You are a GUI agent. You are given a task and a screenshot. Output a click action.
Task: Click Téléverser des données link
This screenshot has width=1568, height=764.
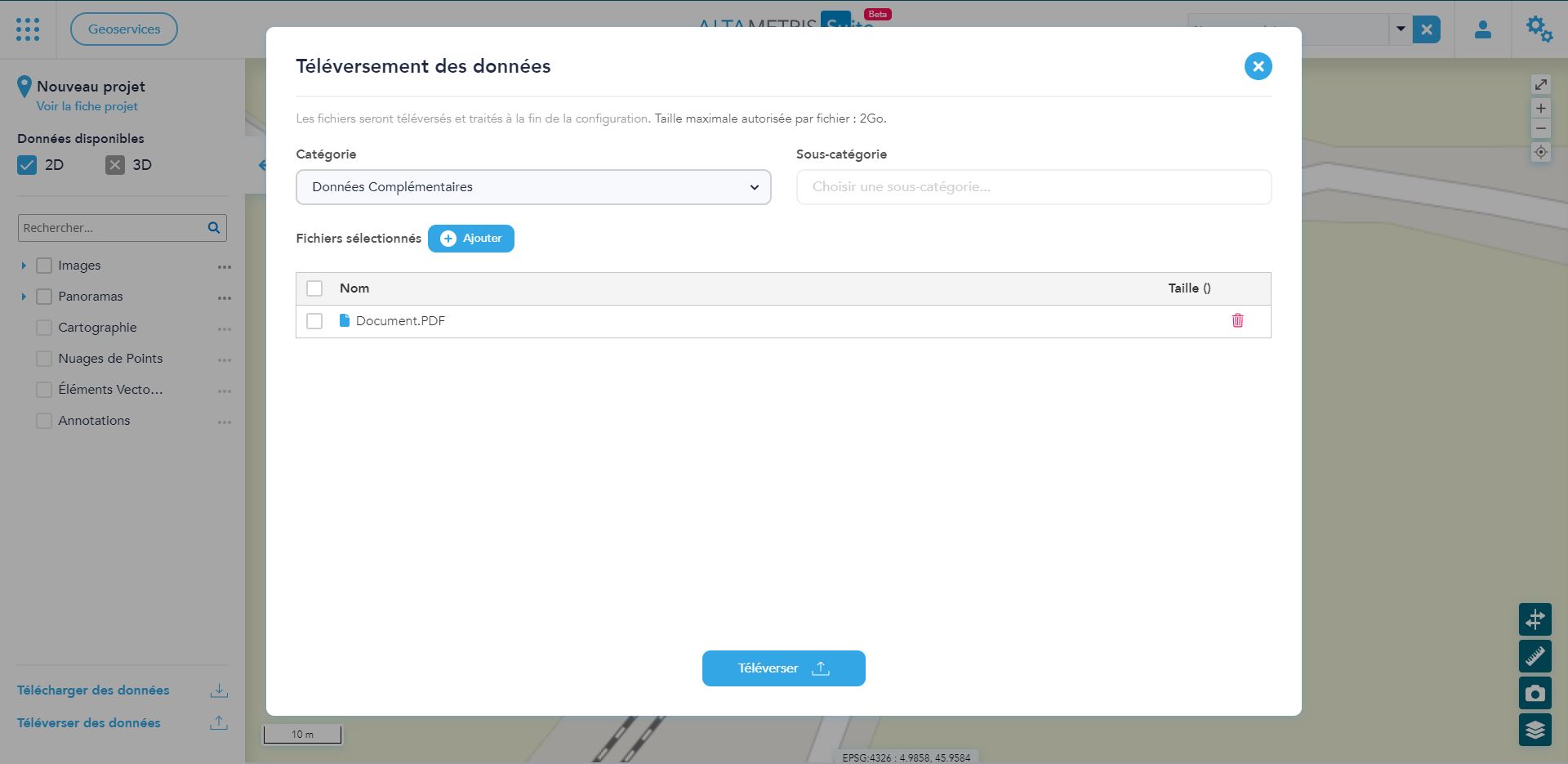pyautogui.click(x=89, y=723)
